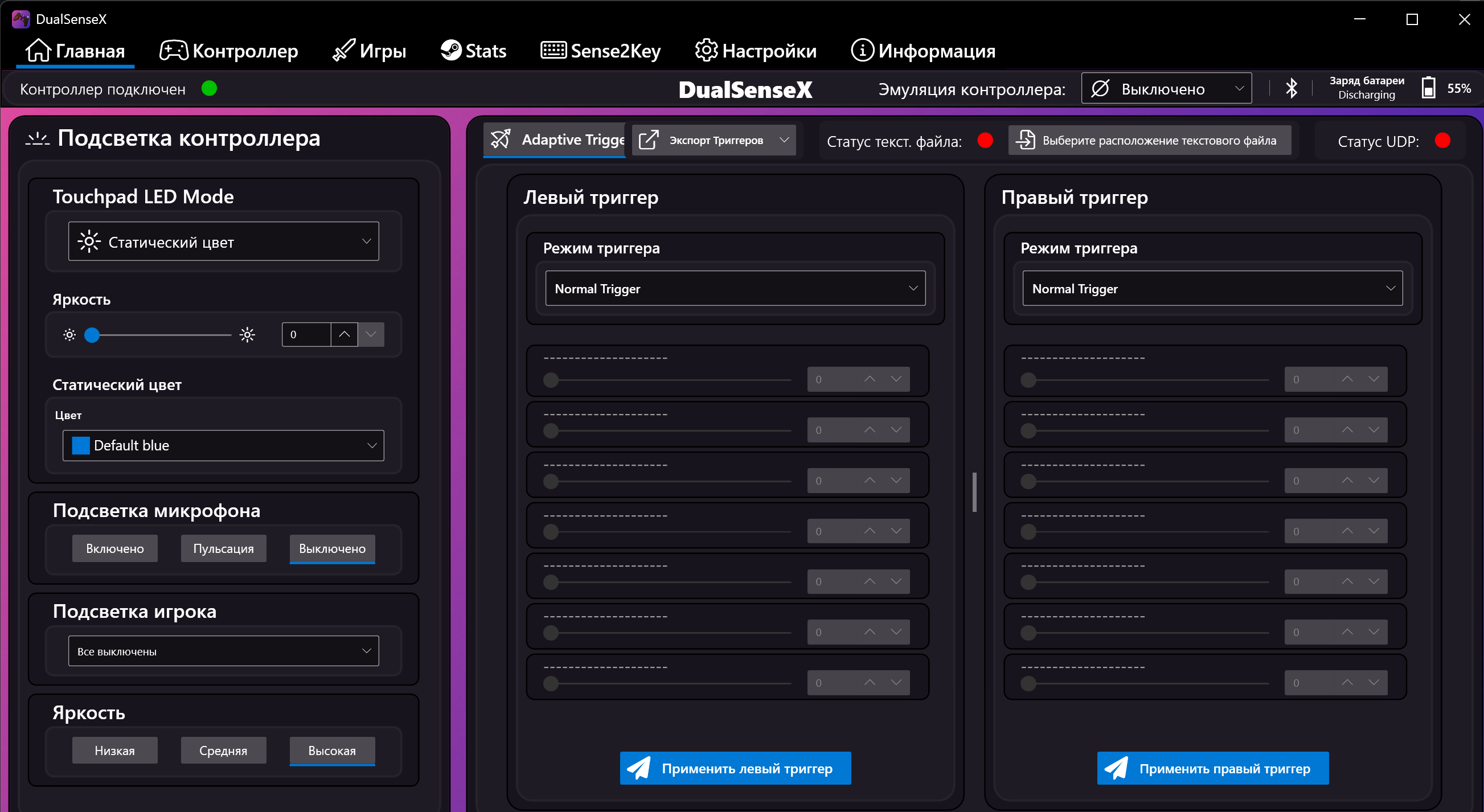
Task: Open the Все выключены player LED dropdown
Action: tap(224, 651)
